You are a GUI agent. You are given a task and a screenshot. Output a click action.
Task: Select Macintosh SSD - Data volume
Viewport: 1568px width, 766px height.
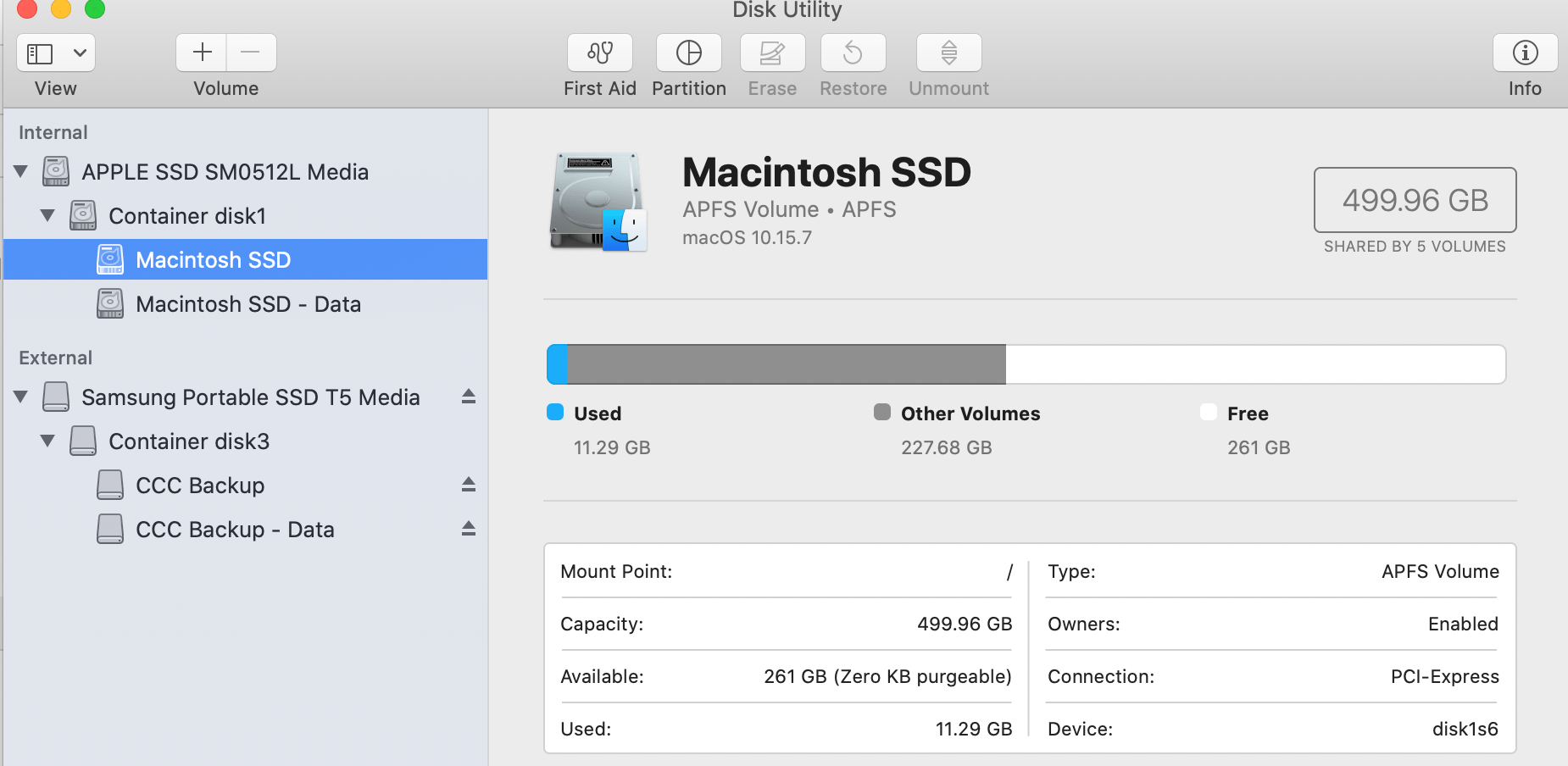[246, 304]
